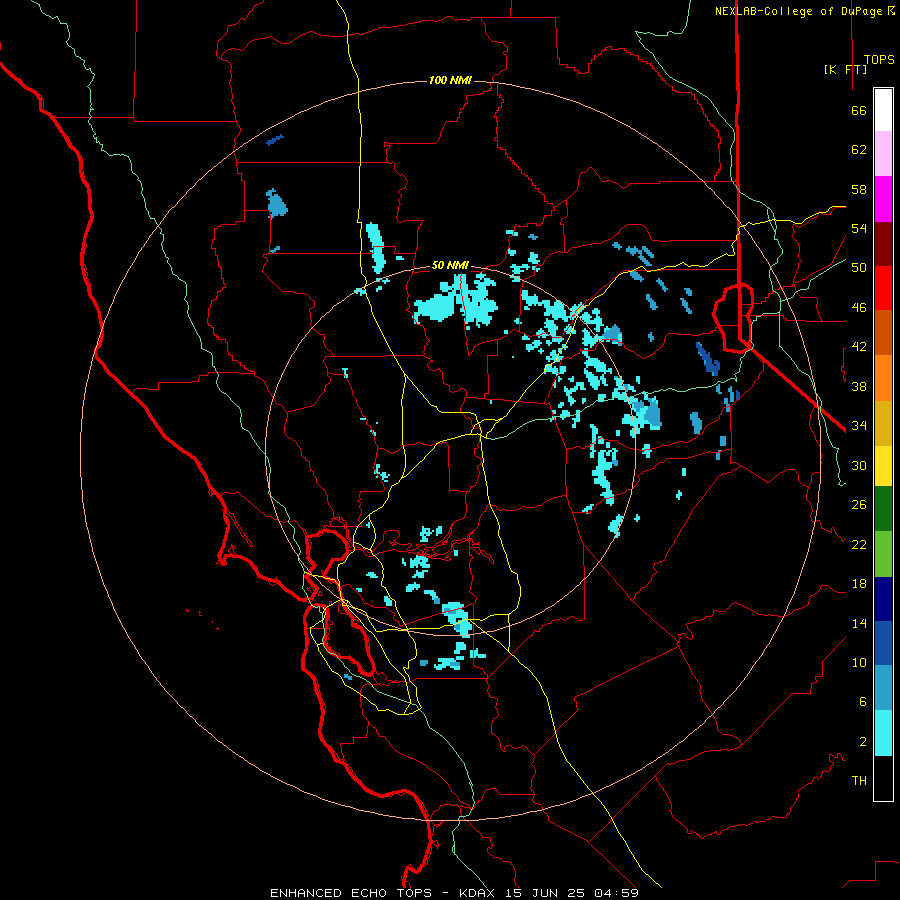Click the '04:59' timestamp
The height and width of the screenshot is (900, 900).
click(x=616, y=893)
